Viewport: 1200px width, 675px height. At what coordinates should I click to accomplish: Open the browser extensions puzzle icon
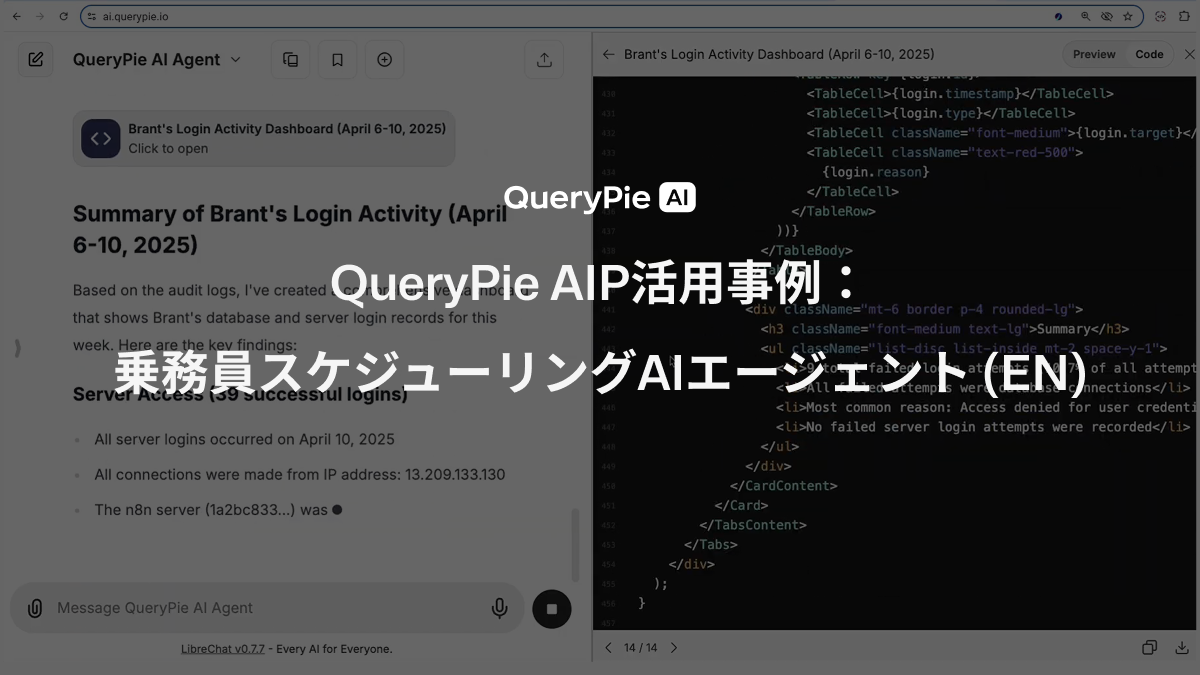pos(1186,16)
